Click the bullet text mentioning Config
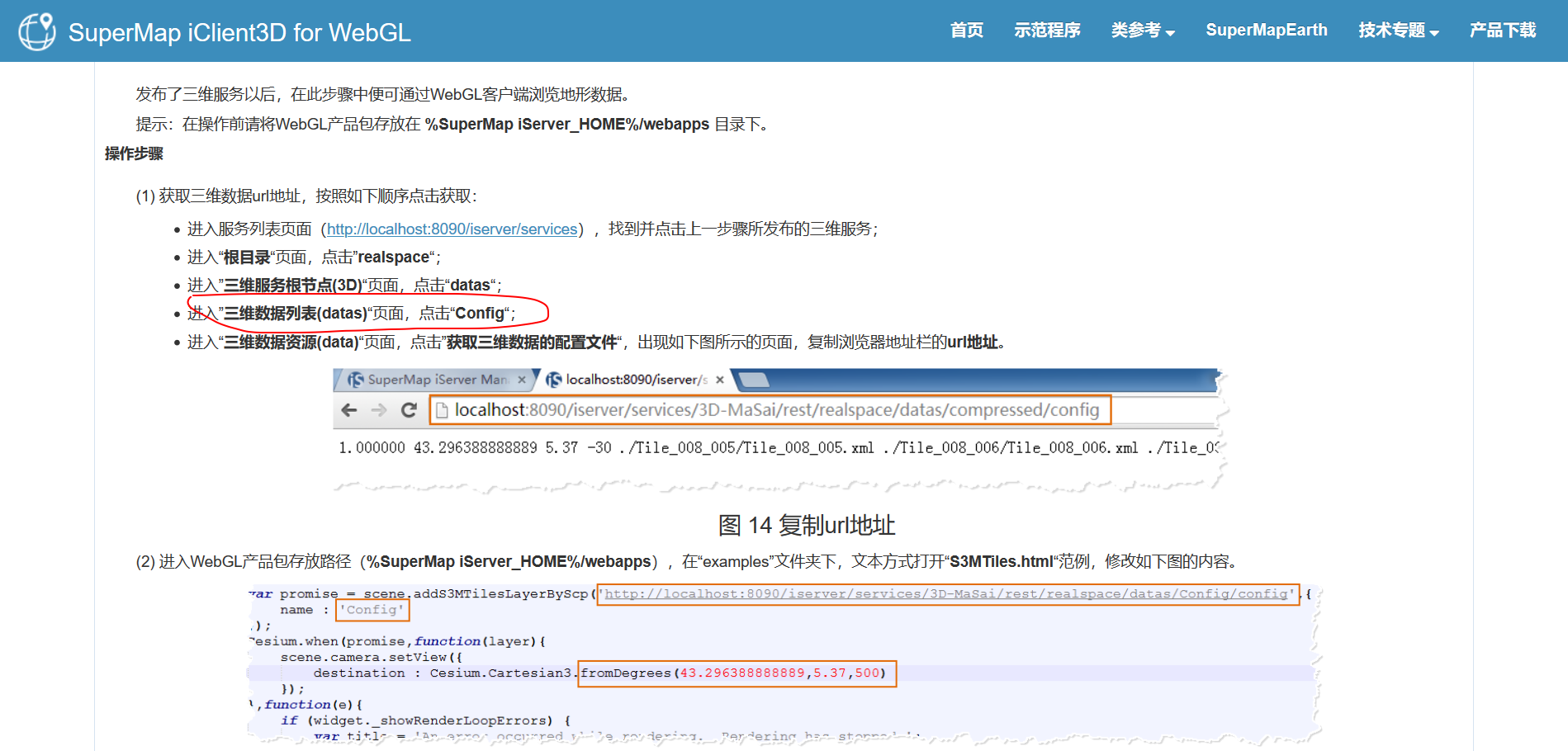Viewport: 1568px width, 751px height. [x=351, y=313]
